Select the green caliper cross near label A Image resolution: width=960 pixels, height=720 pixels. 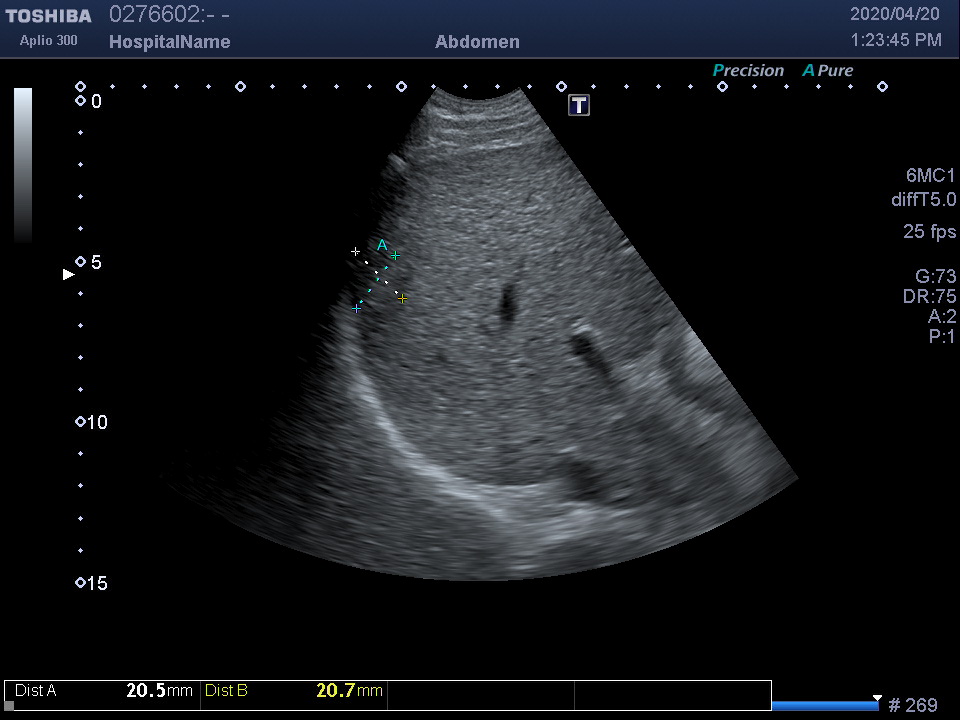395,256
